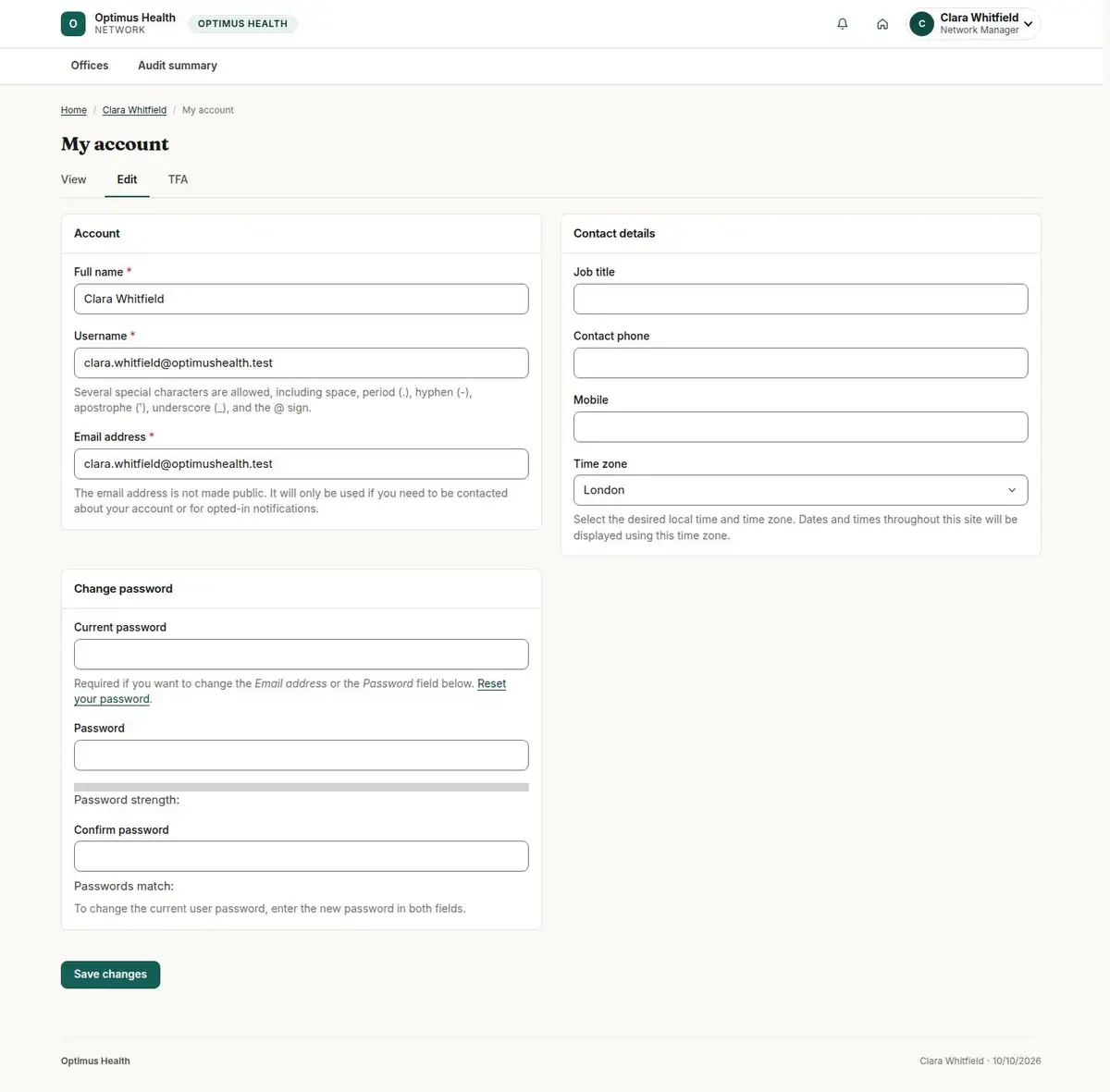1110x1092 pixels.
Task: Click the Home breadcrumb link
Action: [74, 110]
